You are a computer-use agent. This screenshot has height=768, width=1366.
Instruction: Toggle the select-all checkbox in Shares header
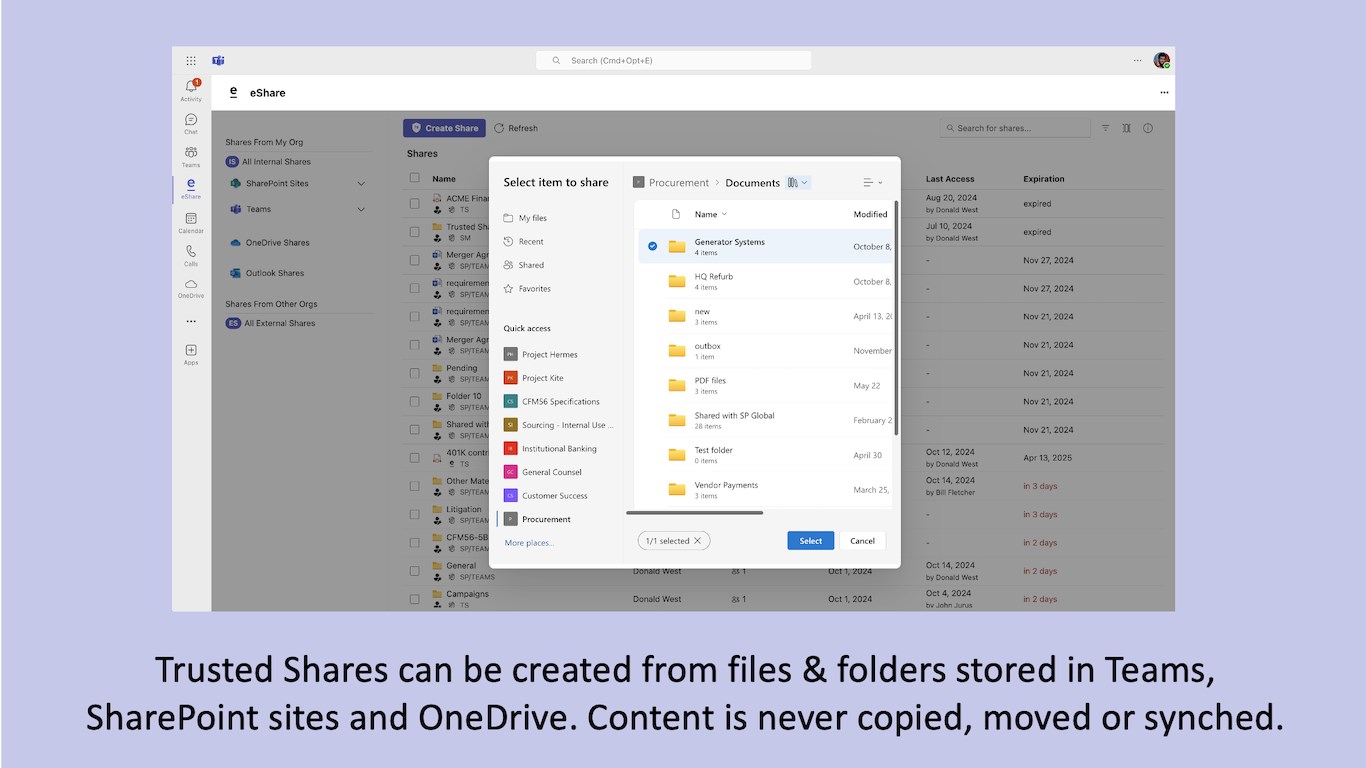pos(414,179)
